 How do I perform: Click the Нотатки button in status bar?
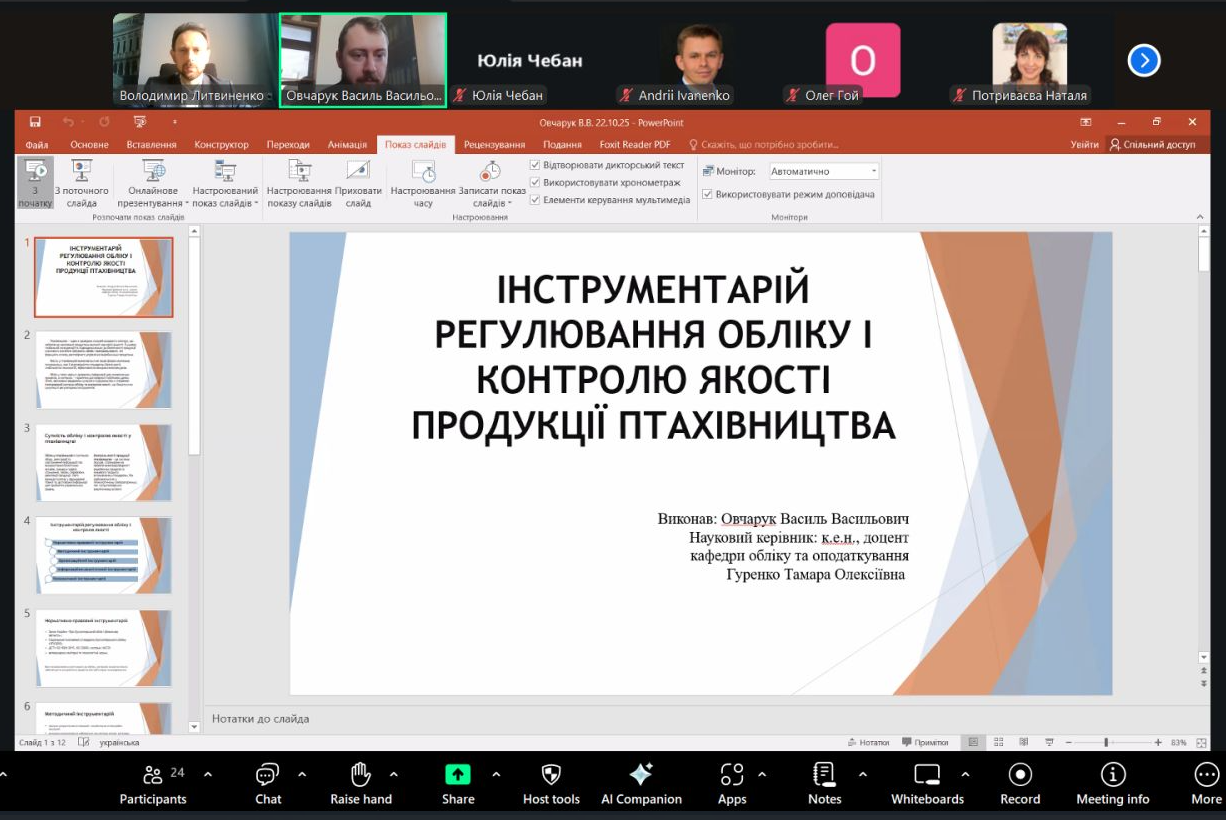coord(866,743)
